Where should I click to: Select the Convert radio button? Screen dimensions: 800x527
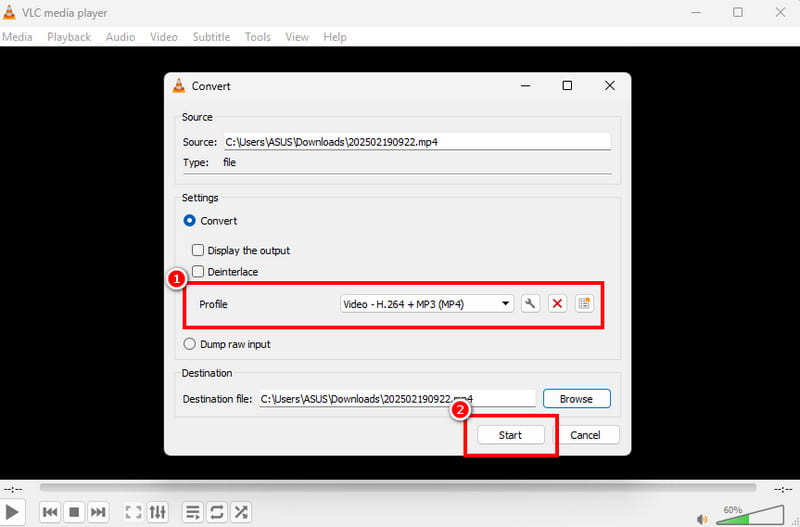(190, 221)
